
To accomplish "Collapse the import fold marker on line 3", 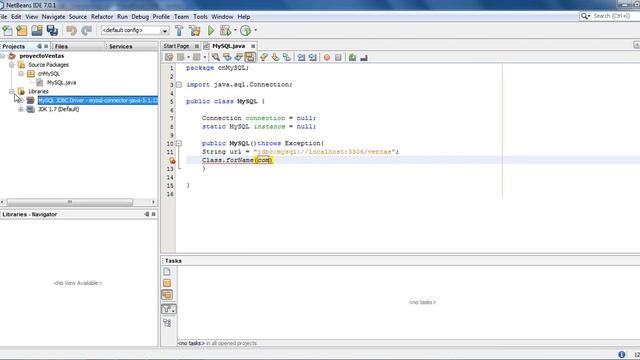I will point(179,85).
